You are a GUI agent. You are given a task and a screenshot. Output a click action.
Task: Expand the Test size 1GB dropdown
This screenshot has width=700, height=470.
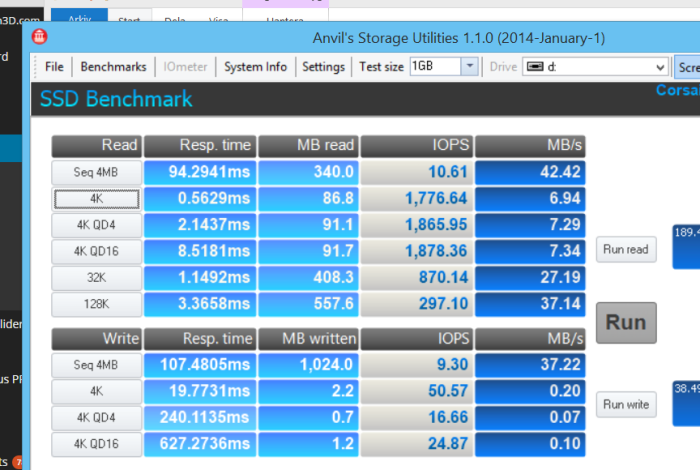click(x=470, y=67)
